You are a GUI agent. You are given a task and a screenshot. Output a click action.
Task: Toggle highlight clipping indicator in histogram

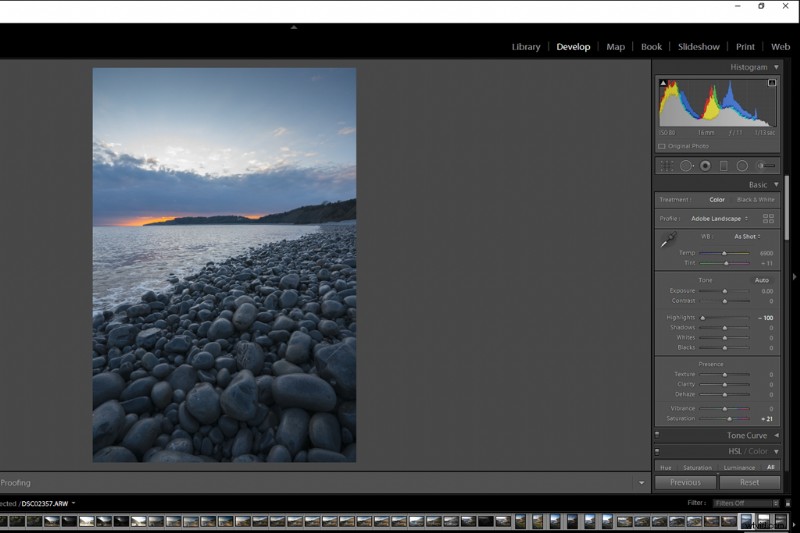pyautogui.click(x=772, y=83)
